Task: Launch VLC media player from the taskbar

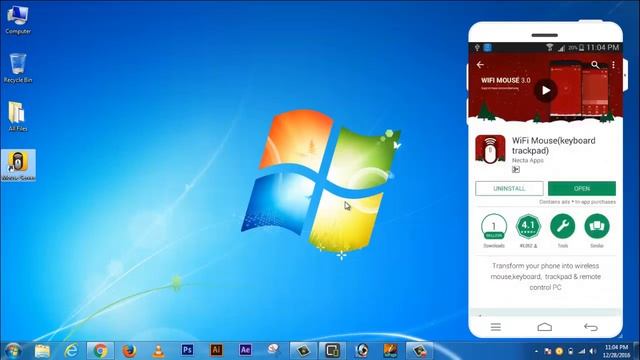Action: tap(158, 351)
